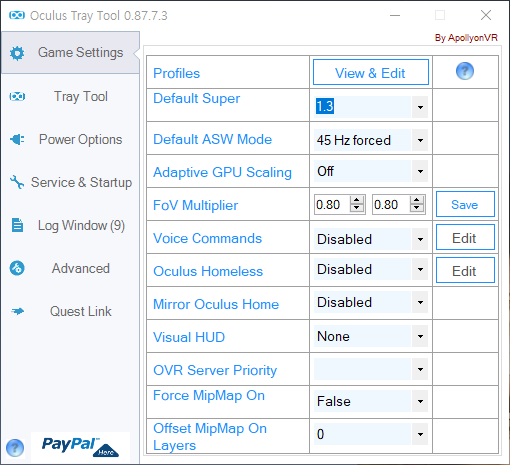Open the Game Settings tab
The image size is (510, 465).
click(x=70, y=53)
